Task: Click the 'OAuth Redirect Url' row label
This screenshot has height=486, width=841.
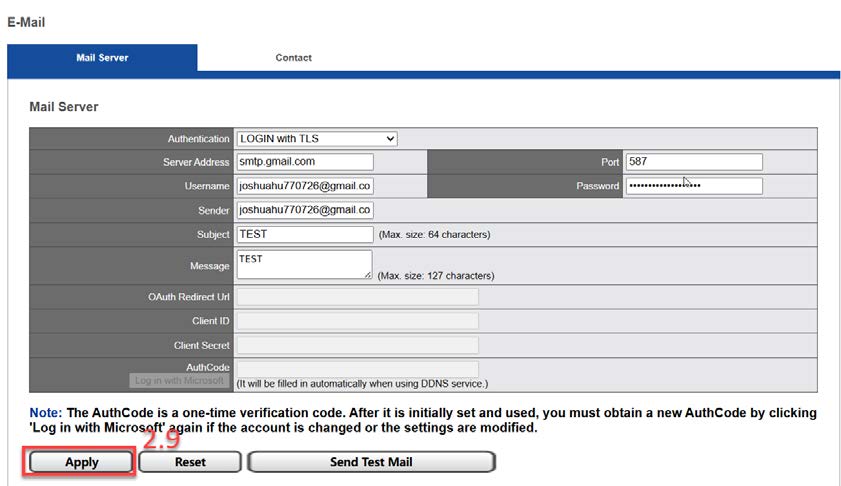Action: tap(189, 297)
